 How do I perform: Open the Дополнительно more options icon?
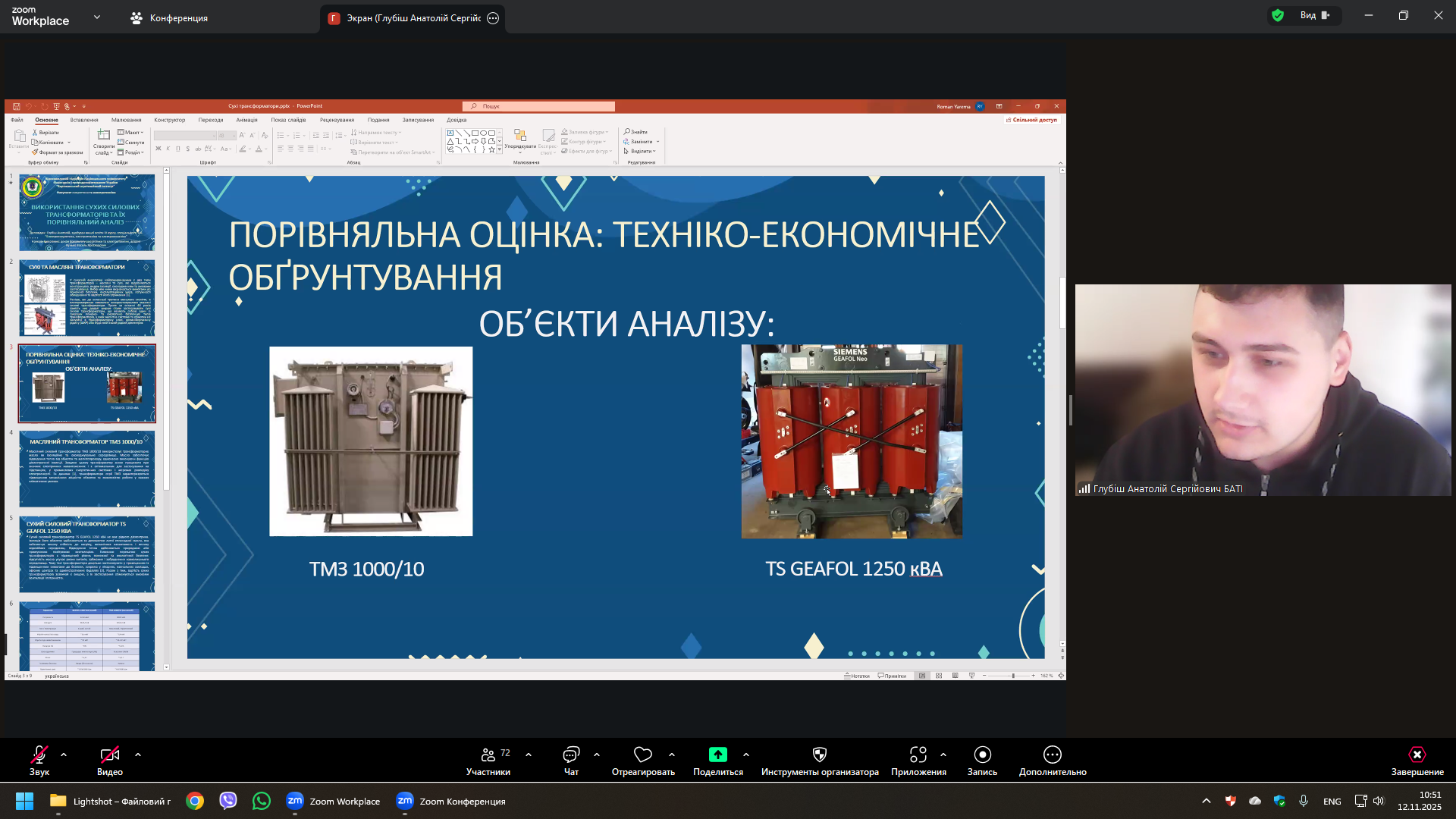point(1052,755)
